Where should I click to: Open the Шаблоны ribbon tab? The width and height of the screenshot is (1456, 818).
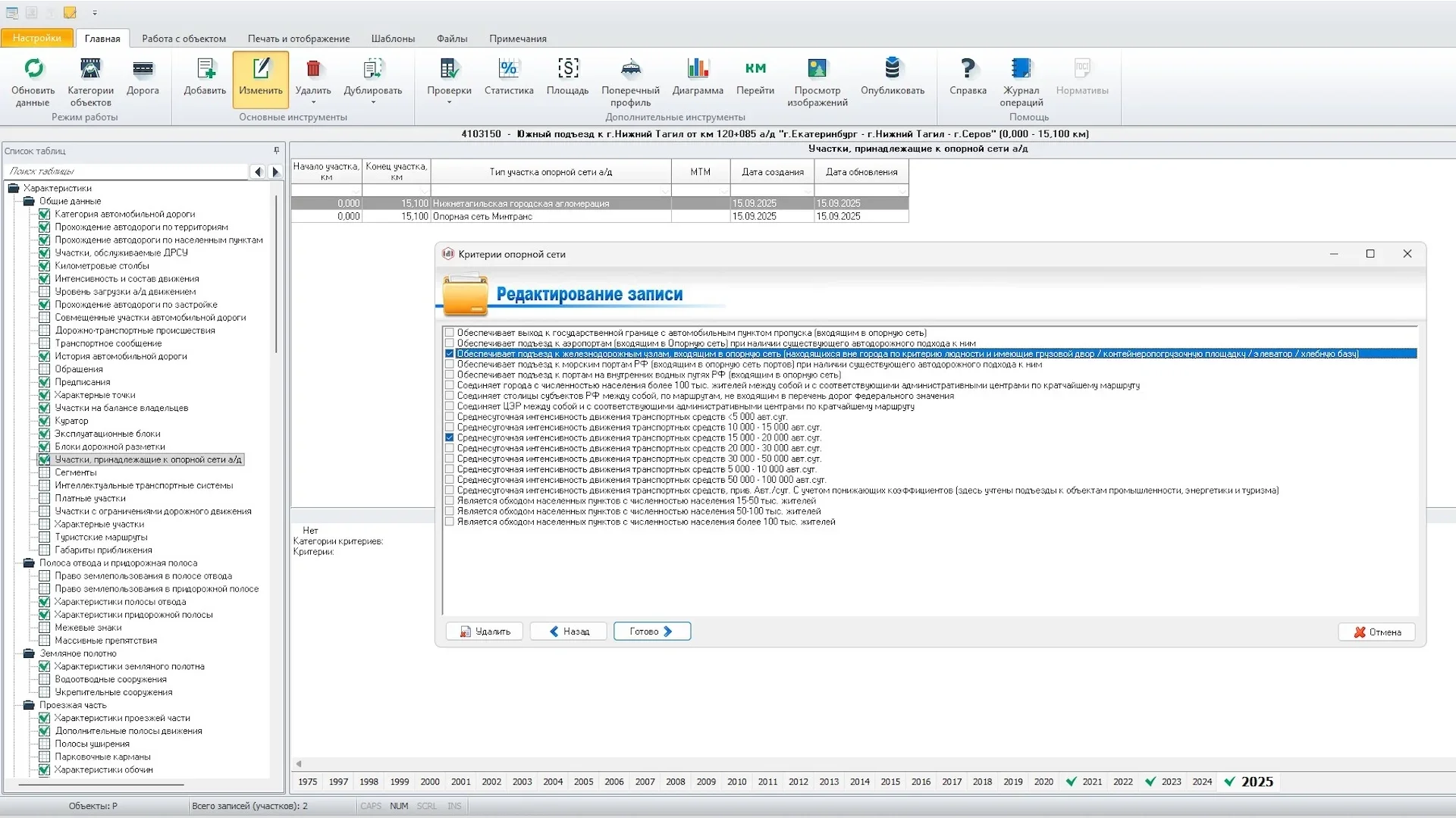(x=393, y=39)
